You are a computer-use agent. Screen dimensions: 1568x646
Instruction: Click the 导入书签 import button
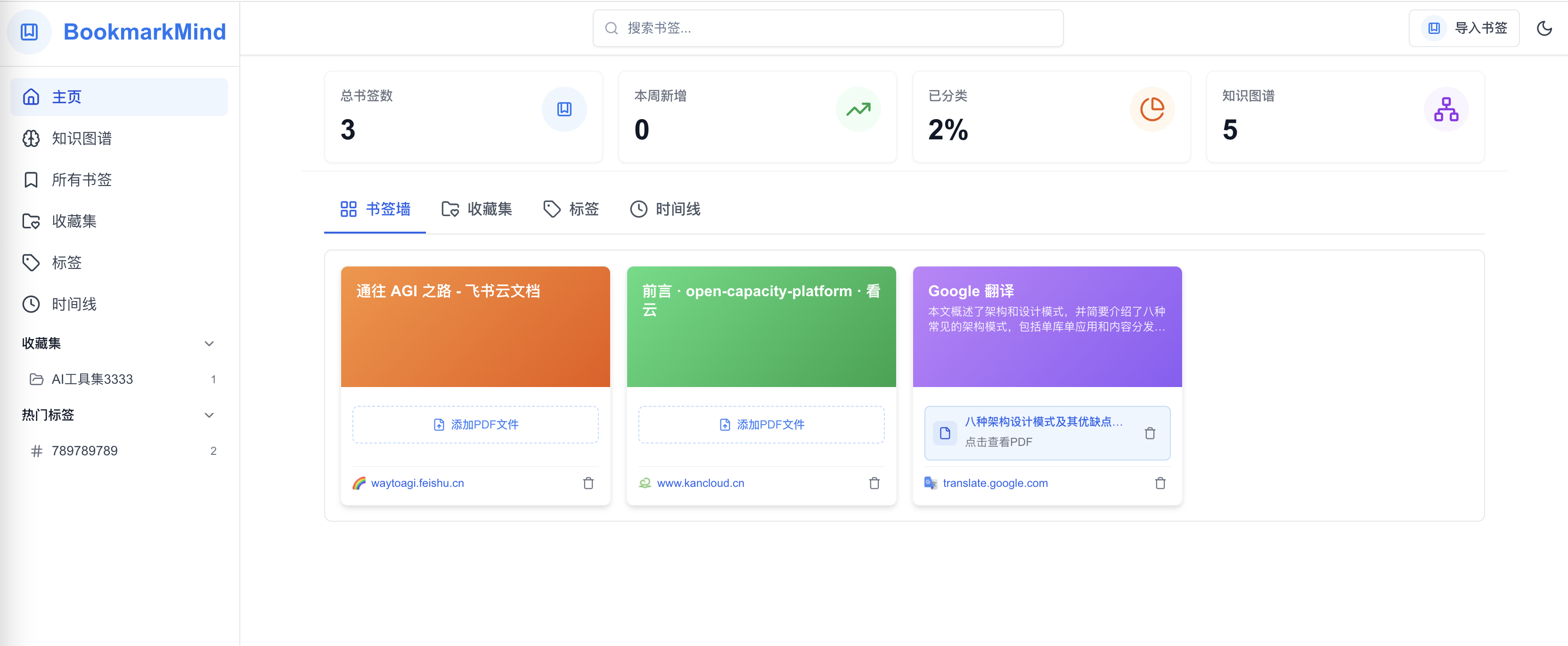click(1463, 28)
